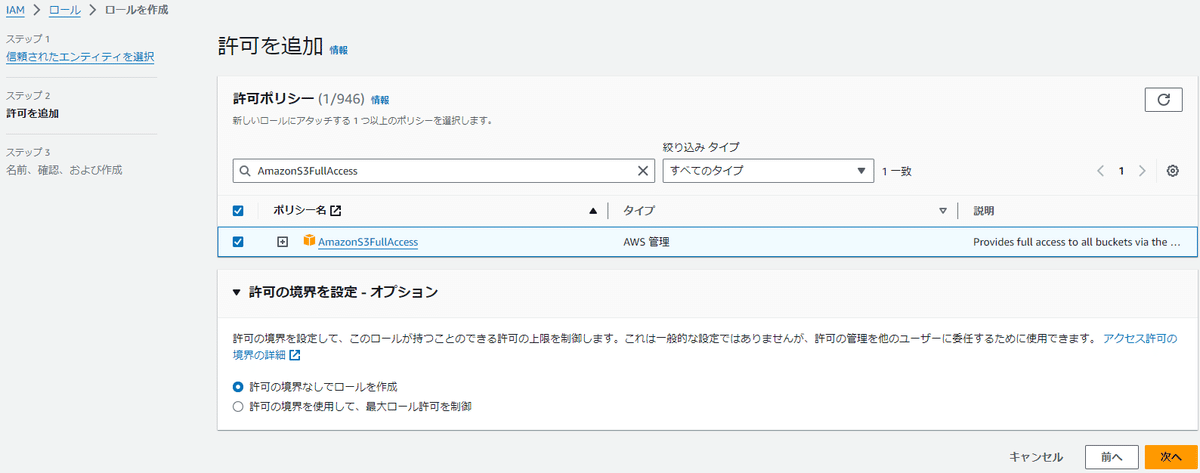Image resolution: width=1200 pixels, height=473 pixels.
Task: Click the 前へ button
Action: 1111,456
